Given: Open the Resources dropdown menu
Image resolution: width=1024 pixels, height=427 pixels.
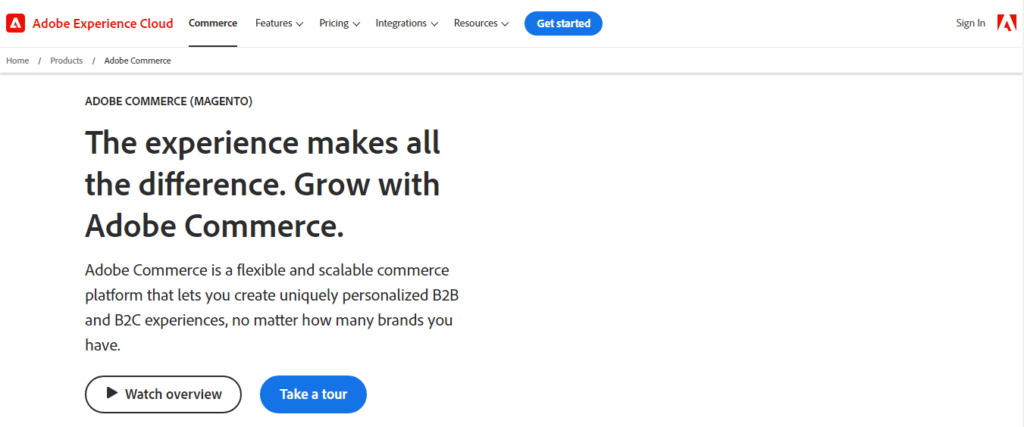Looking at the screenshot, I should [481, 24].
